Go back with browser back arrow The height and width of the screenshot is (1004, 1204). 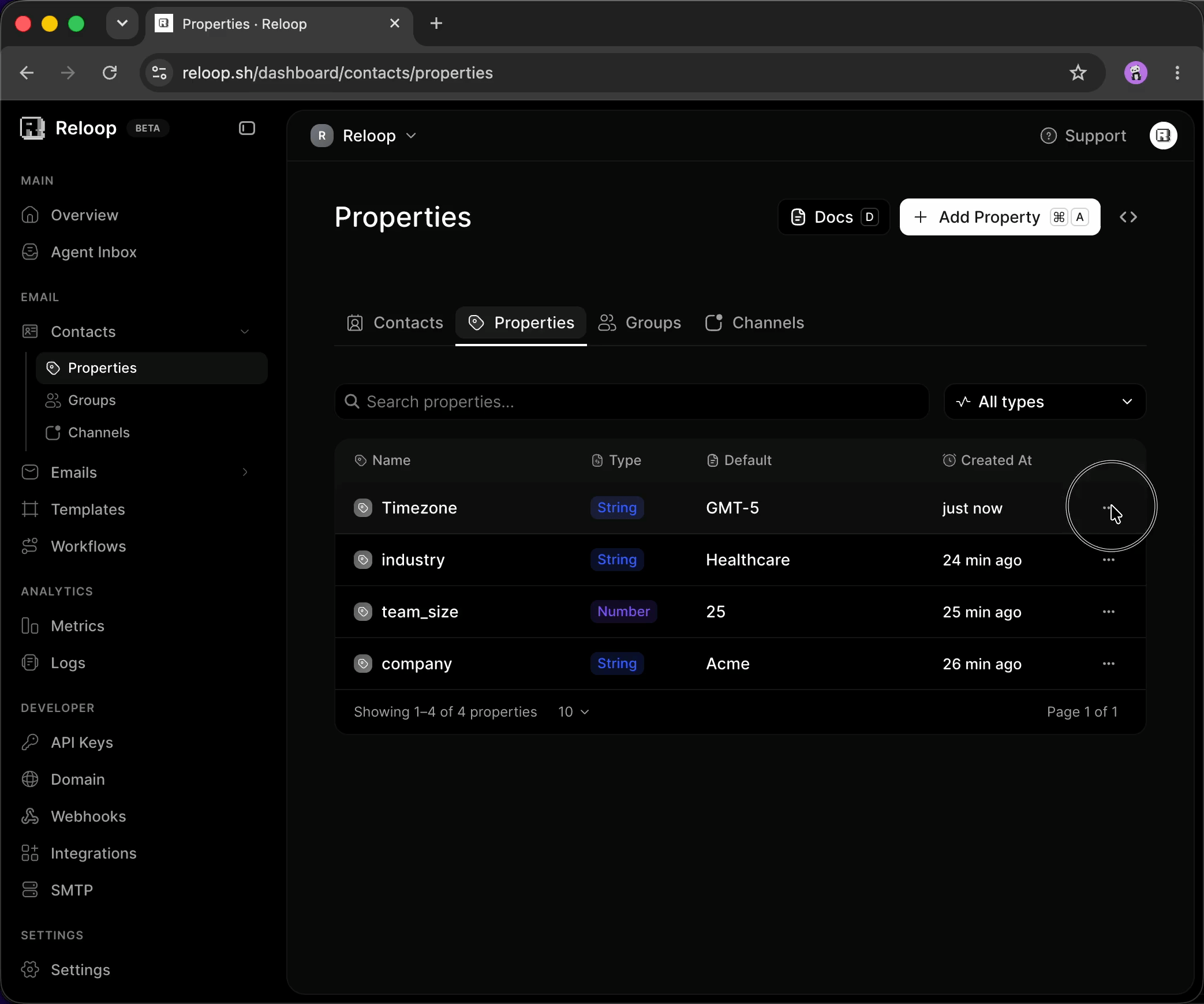[27, 73]
